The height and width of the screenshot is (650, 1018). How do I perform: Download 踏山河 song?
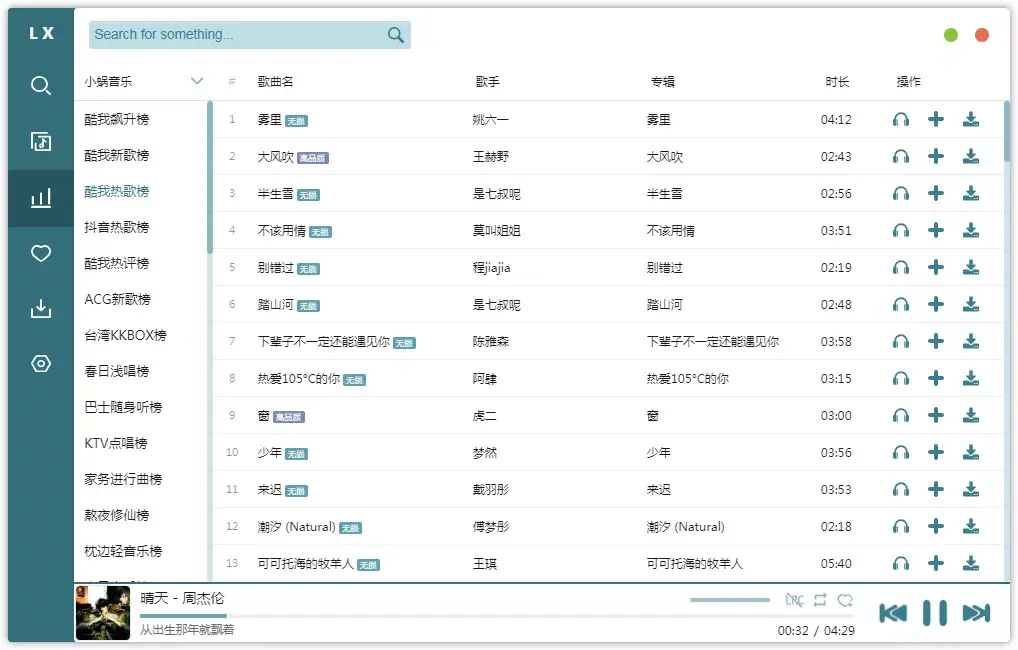[971, 305]
